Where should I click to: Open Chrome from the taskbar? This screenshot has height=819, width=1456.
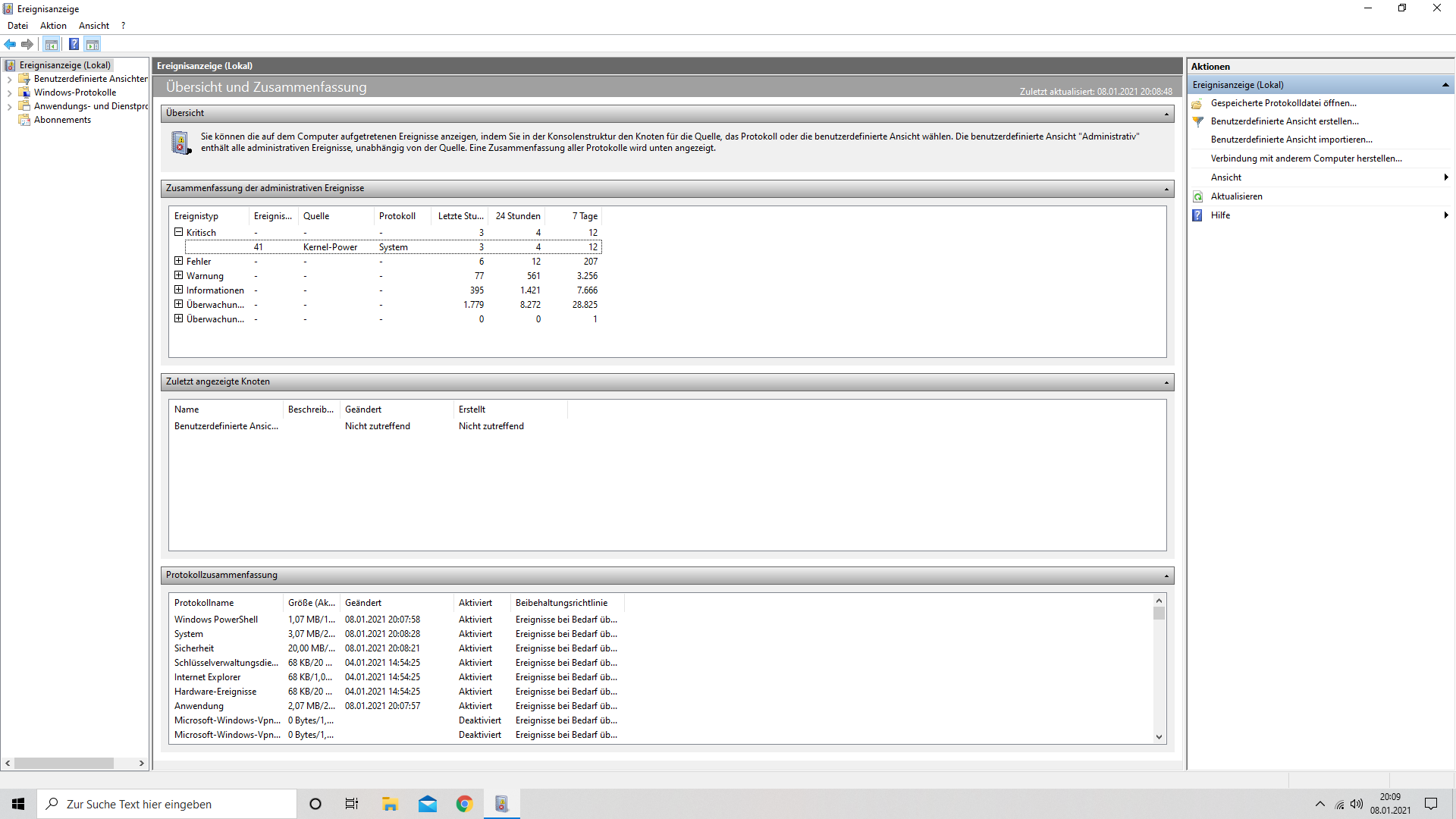(464, 804)
